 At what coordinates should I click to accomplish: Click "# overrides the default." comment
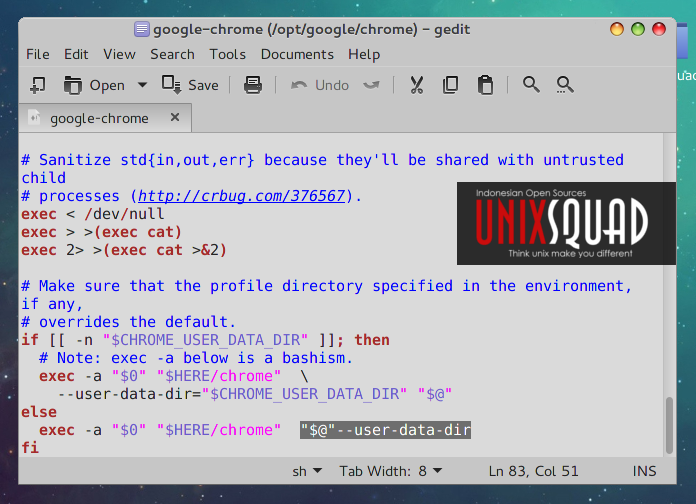tap(128, 321)
